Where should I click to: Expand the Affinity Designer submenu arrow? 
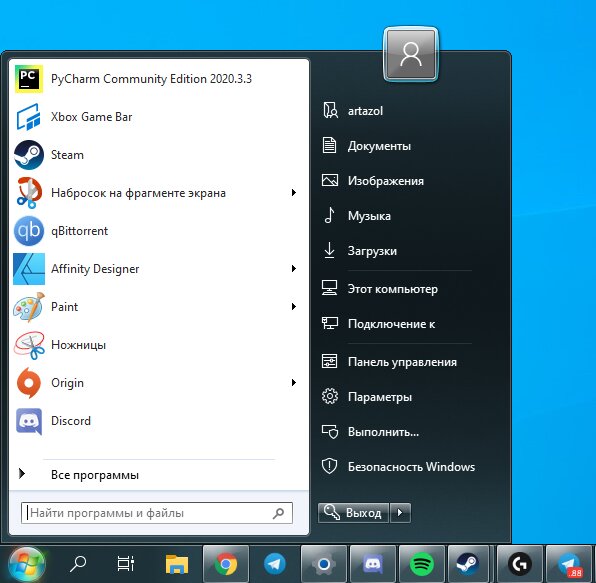coord(293,269)
